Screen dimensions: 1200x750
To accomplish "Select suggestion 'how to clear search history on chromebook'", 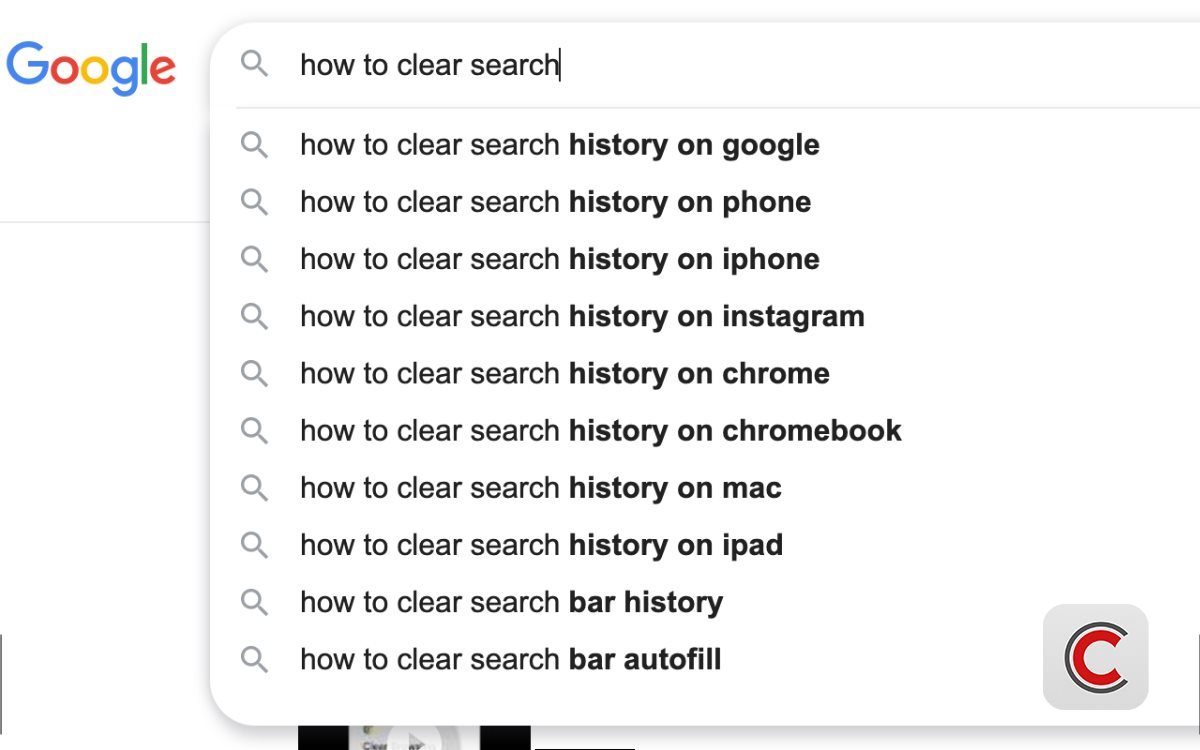I will [600, 430].
